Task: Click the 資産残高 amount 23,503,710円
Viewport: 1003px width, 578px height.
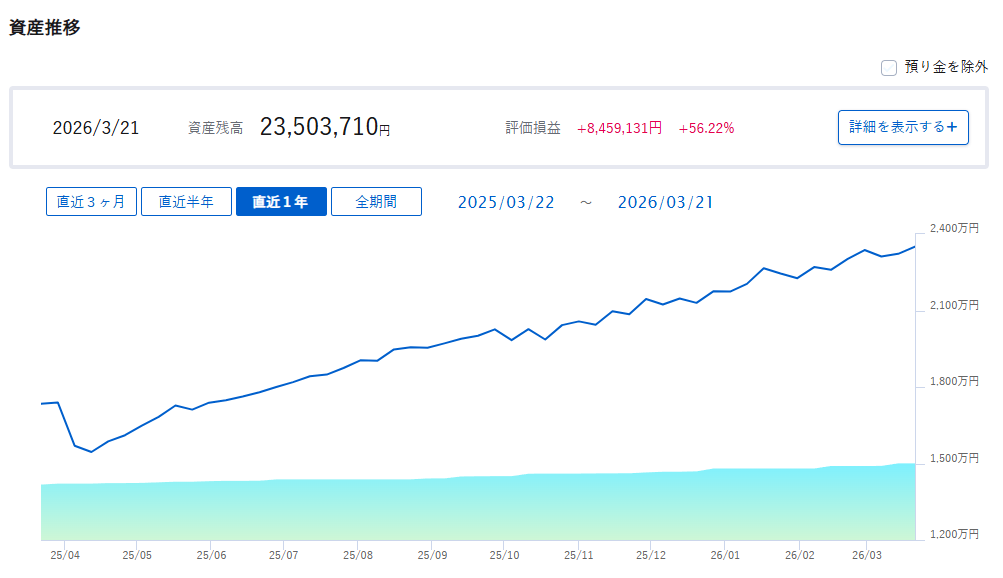Action: [325, 127]
